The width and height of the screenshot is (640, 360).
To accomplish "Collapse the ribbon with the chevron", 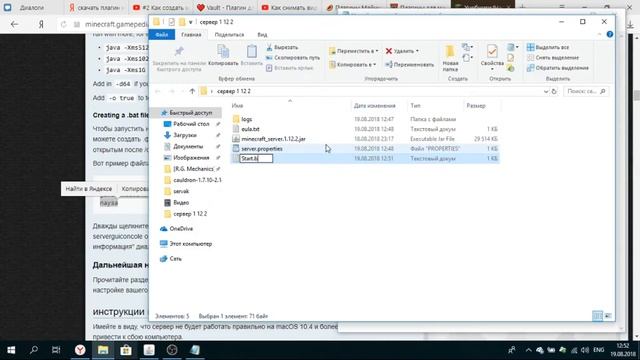I will [599, 34].
